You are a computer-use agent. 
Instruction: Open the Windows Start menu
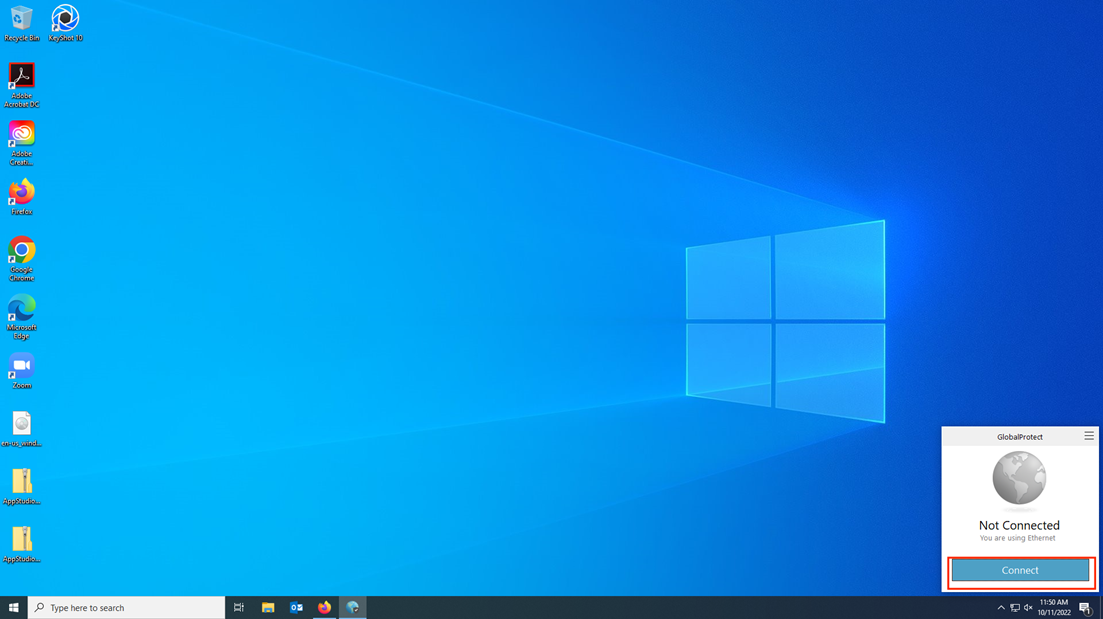click(13, 607)
